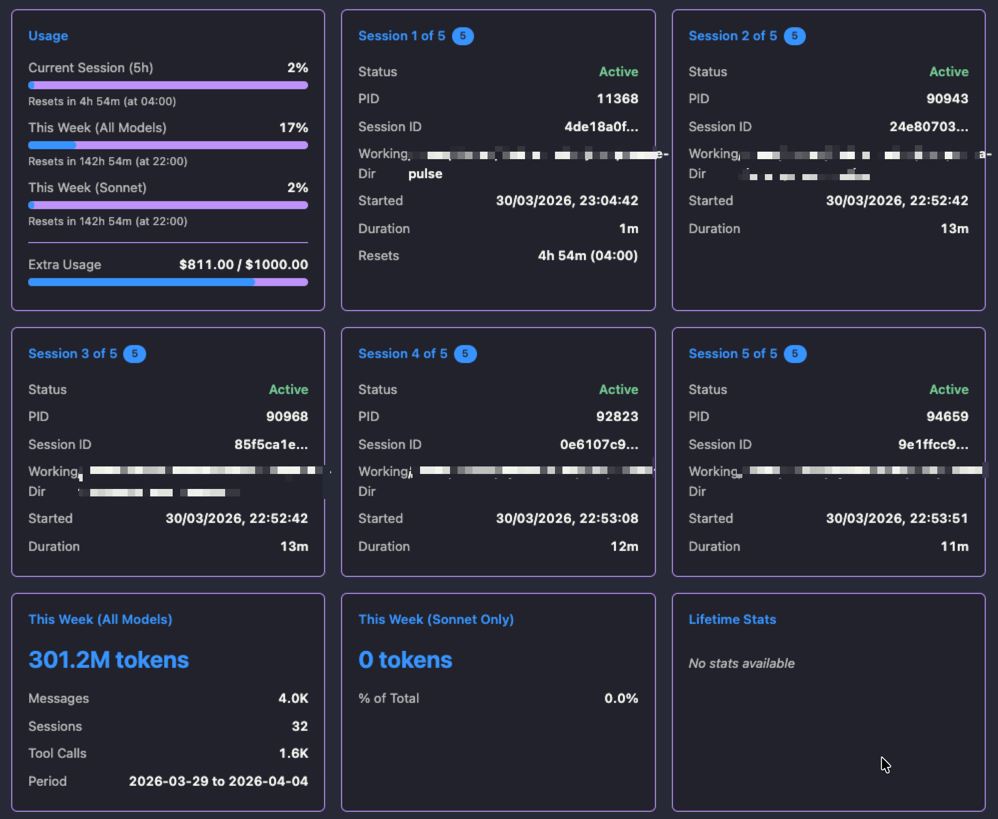Select the Session 1 of 5 heading
This screenshot has height=819, width=998.
tap(402, 36)
